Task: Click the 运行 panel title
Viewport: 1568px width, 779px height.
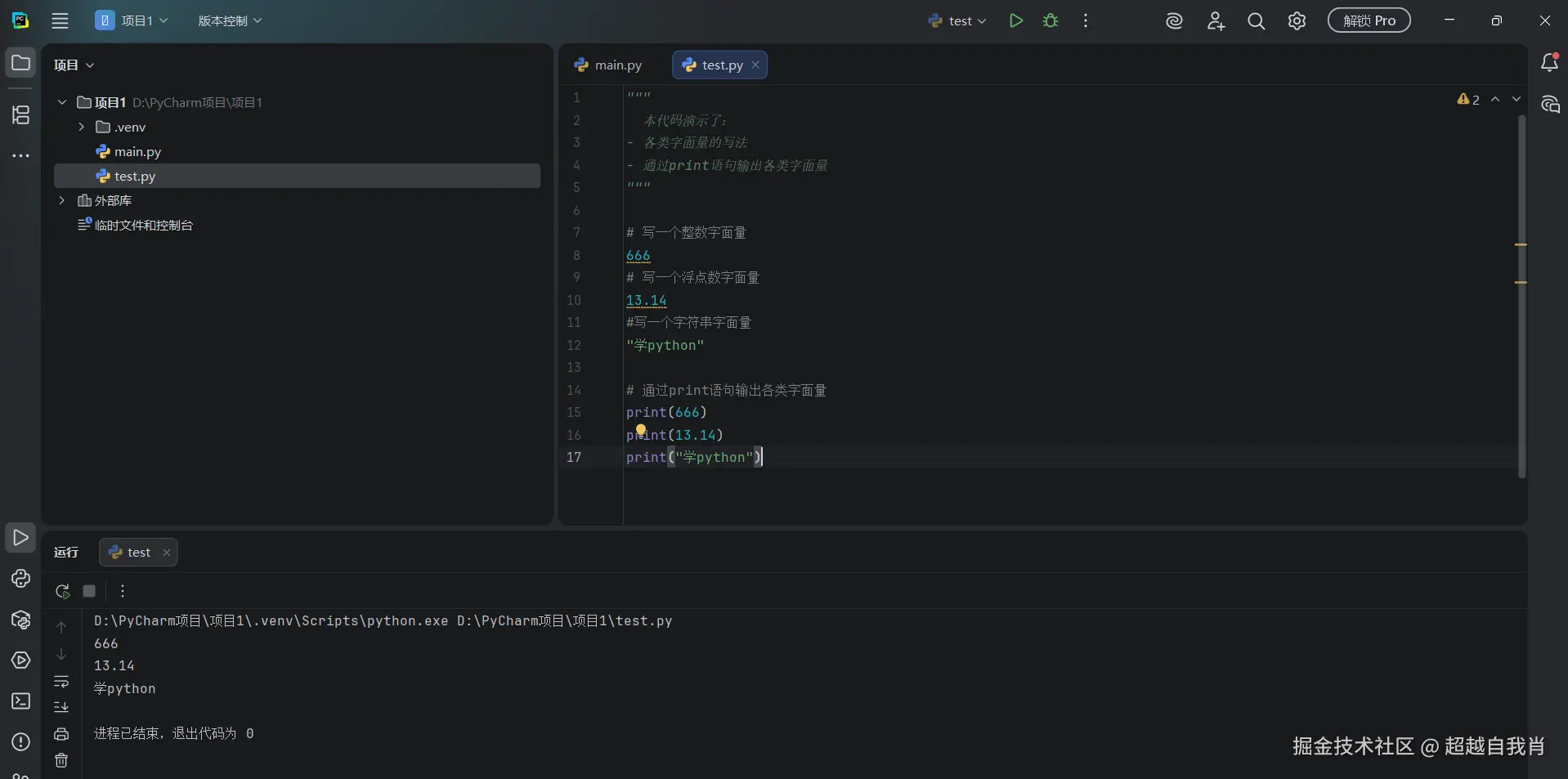Action: [x=66, y=553]
